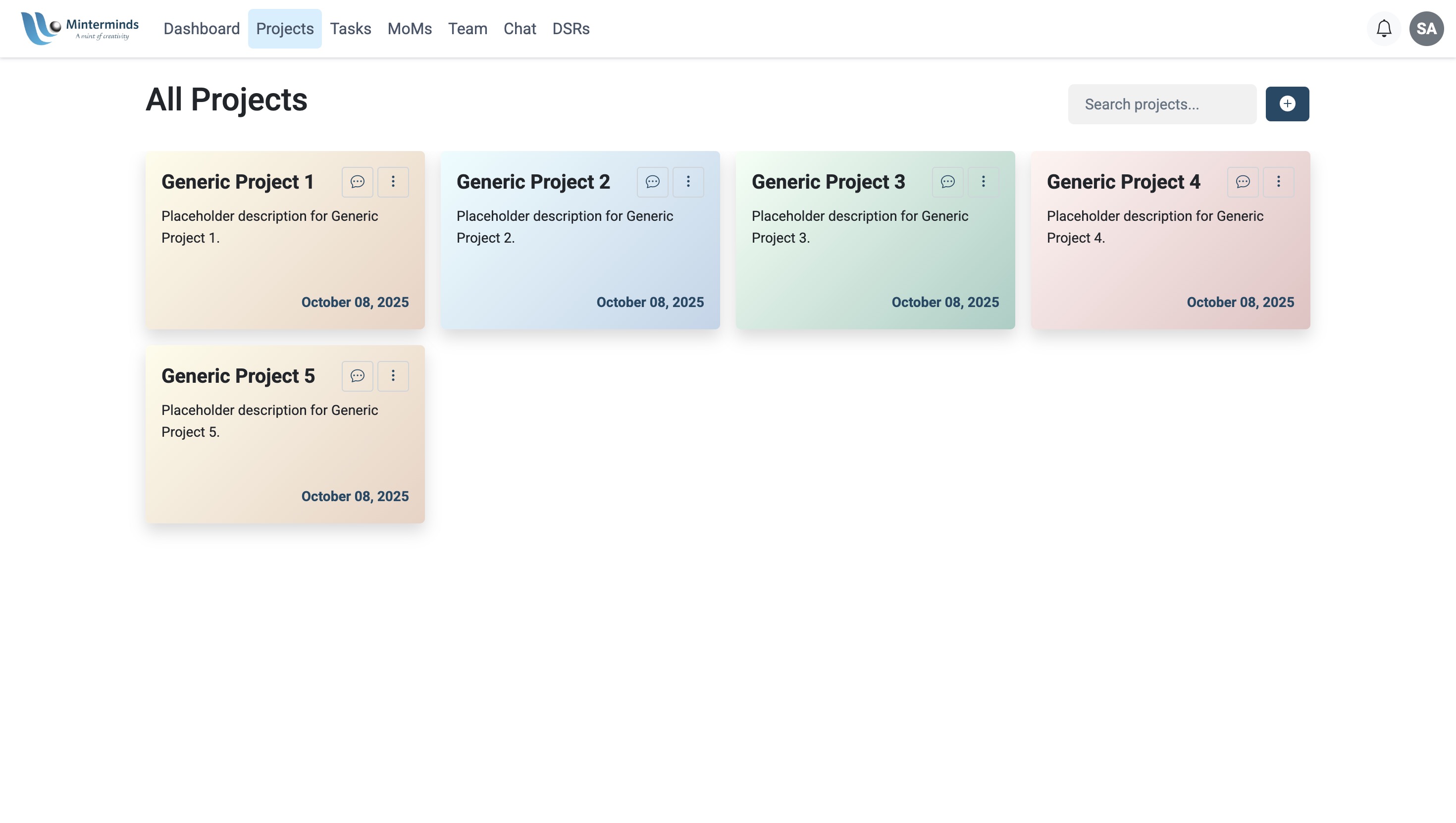Viewport: 1456px width, 823px height.
Task: Switch to the Tasks tab
Action: click(351, 29)
